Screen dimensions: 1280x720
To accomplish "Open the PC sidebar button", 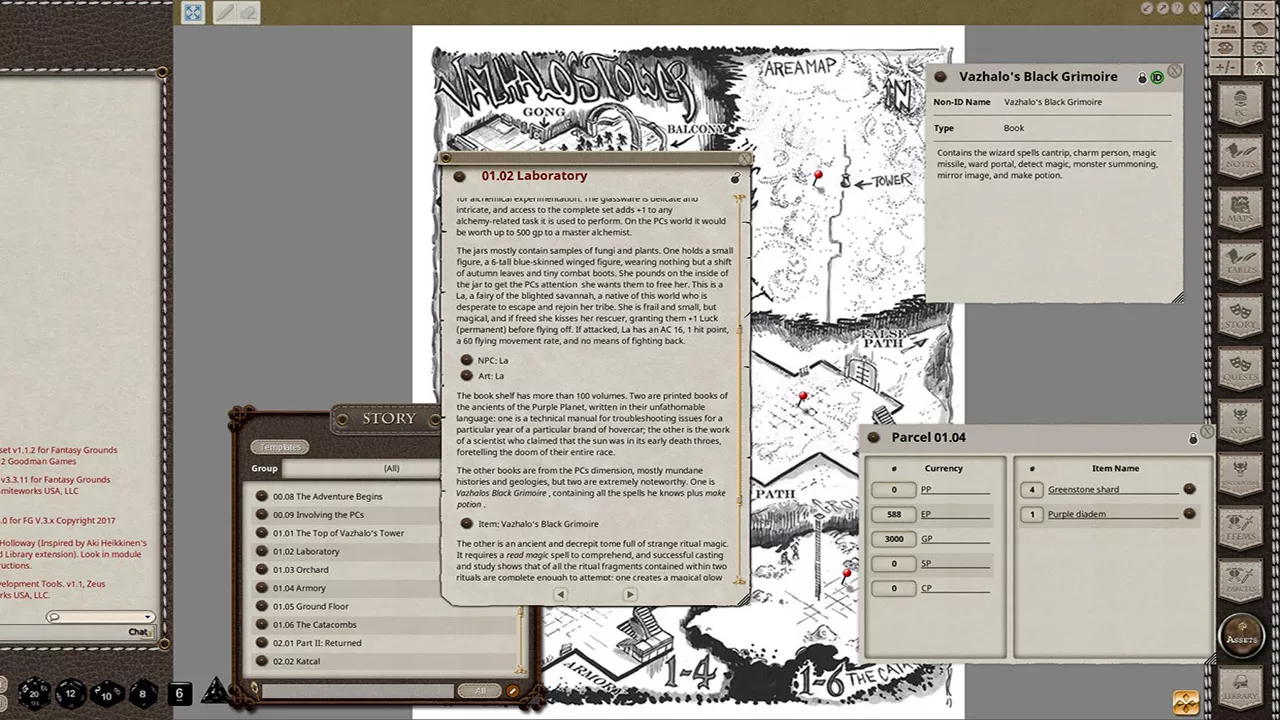I will click(x=1241, y=103).
